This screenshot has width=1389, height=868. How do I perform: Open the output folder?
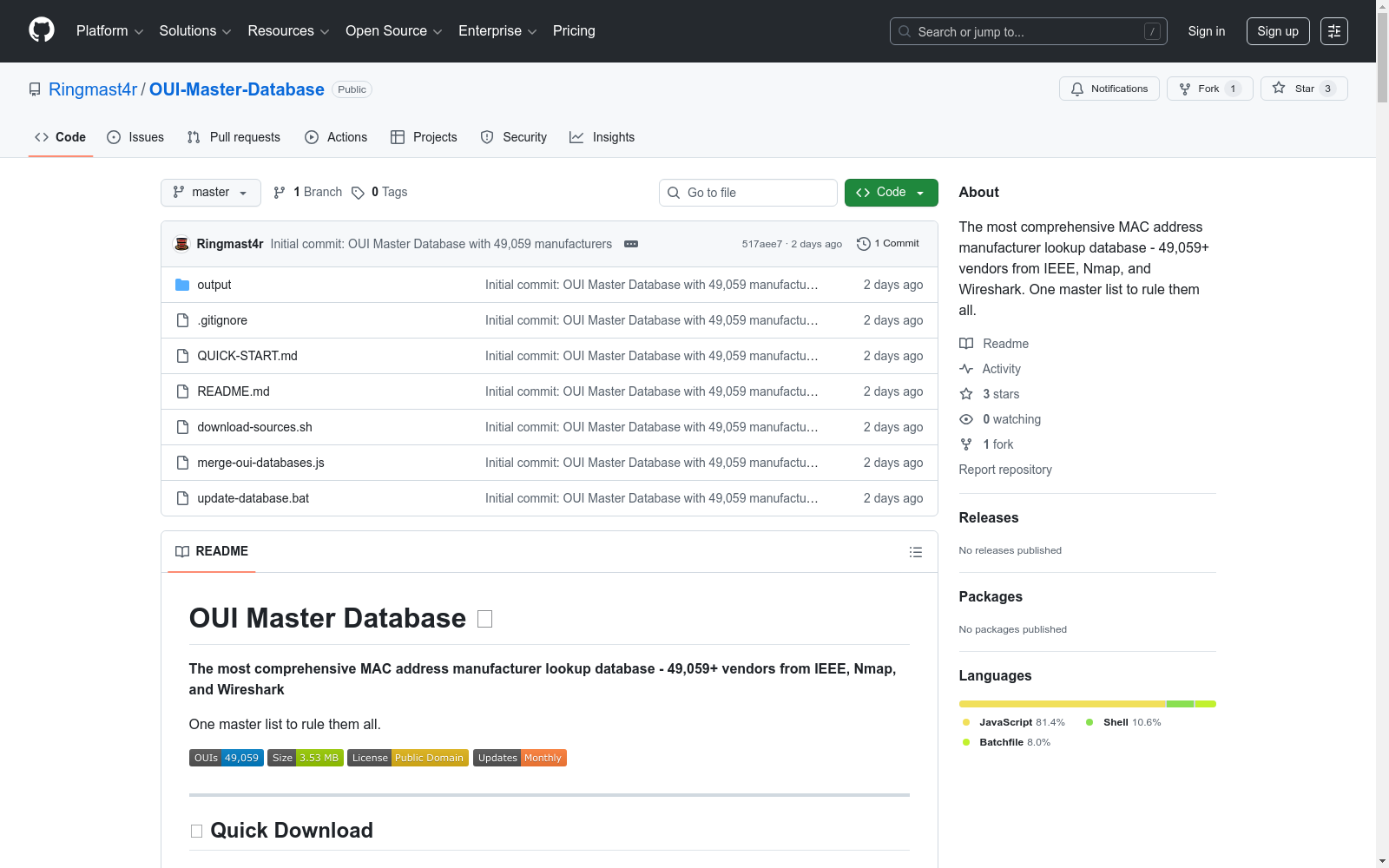(x=214, y=285)
